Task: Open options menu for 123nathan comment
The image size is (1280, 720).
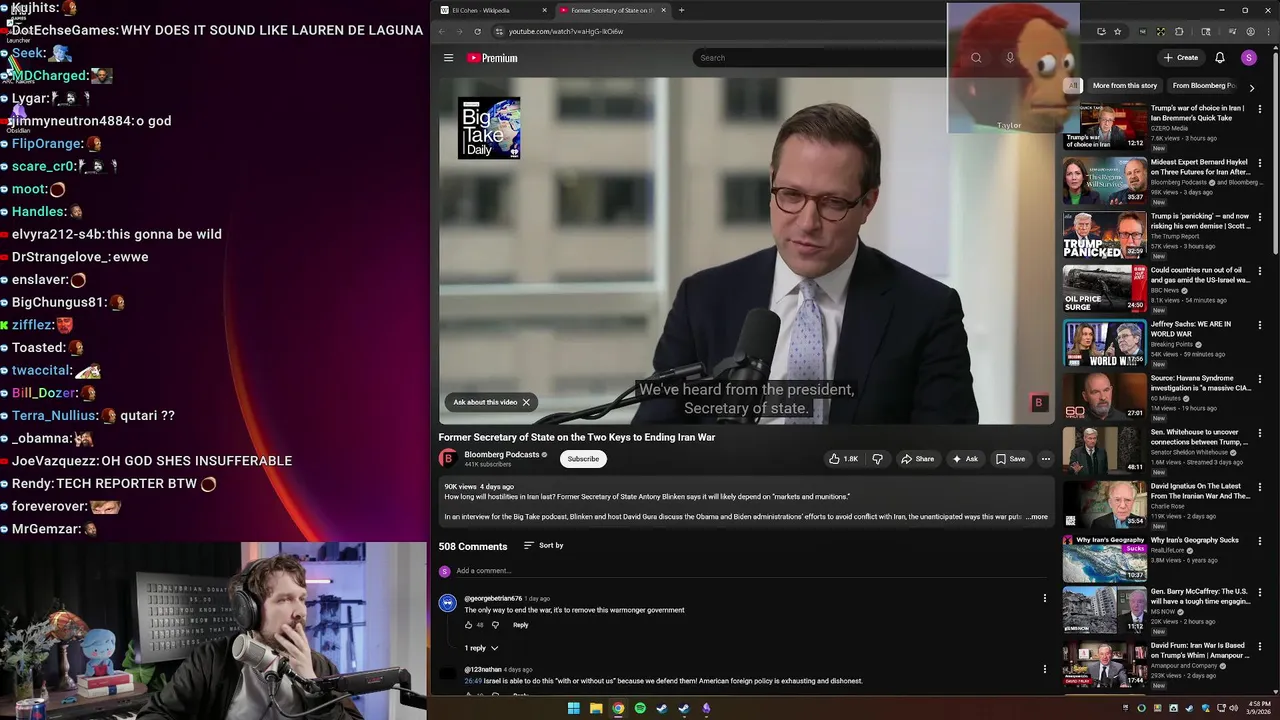Action: pyautogui.click(x=1045, y=669)
